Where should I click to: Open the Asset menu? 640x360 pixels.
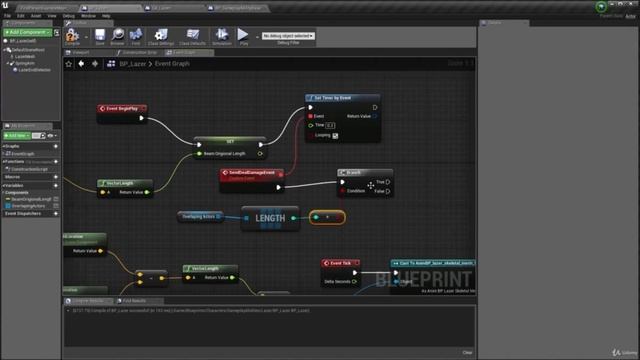coord(36,16)
